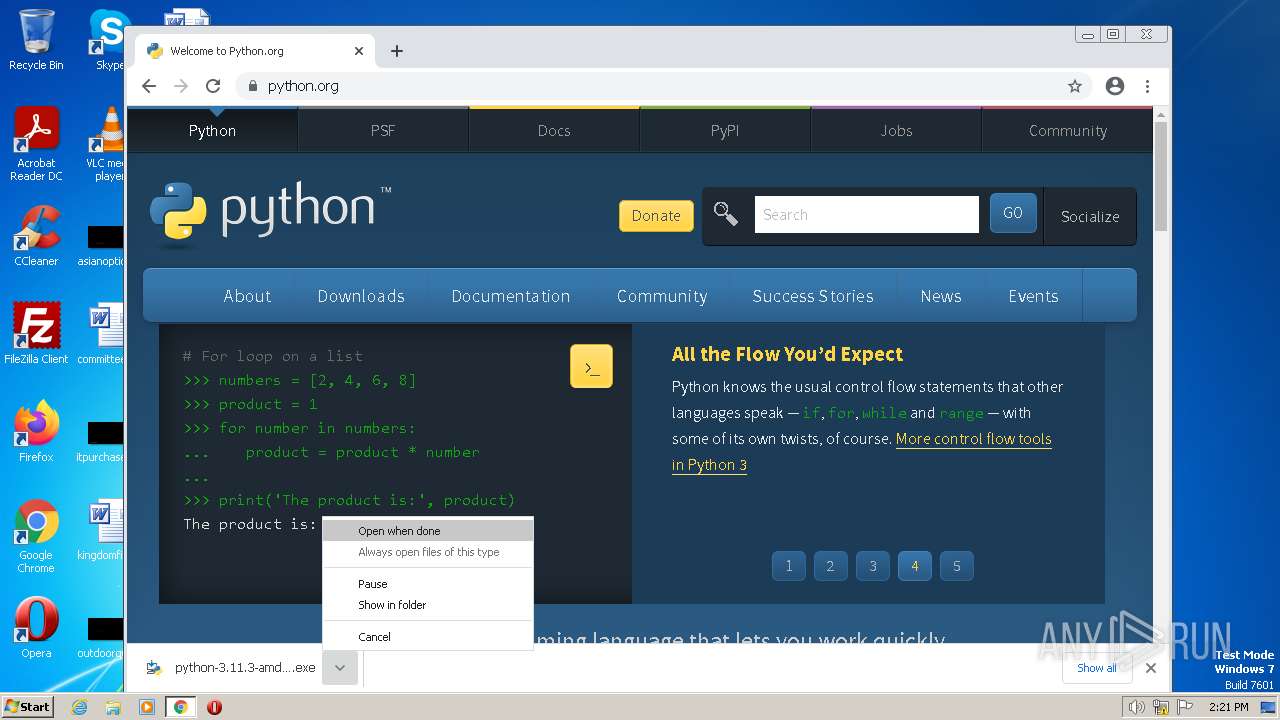Open the Community navigation menu item
The width and height of the screenshot is (1280, 720).
[662, 296]
